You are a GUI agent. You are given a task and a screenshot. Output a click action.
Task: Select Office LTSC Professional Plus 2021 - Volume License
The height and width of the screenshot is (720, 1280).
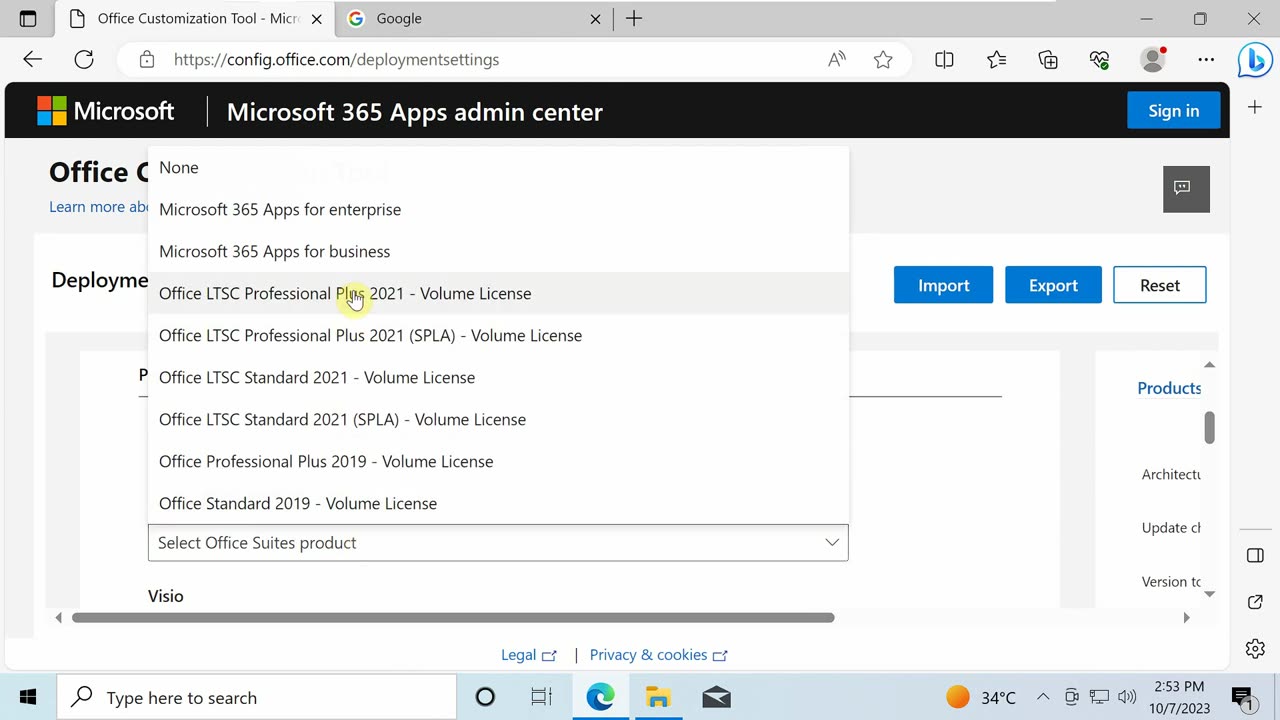498,293
